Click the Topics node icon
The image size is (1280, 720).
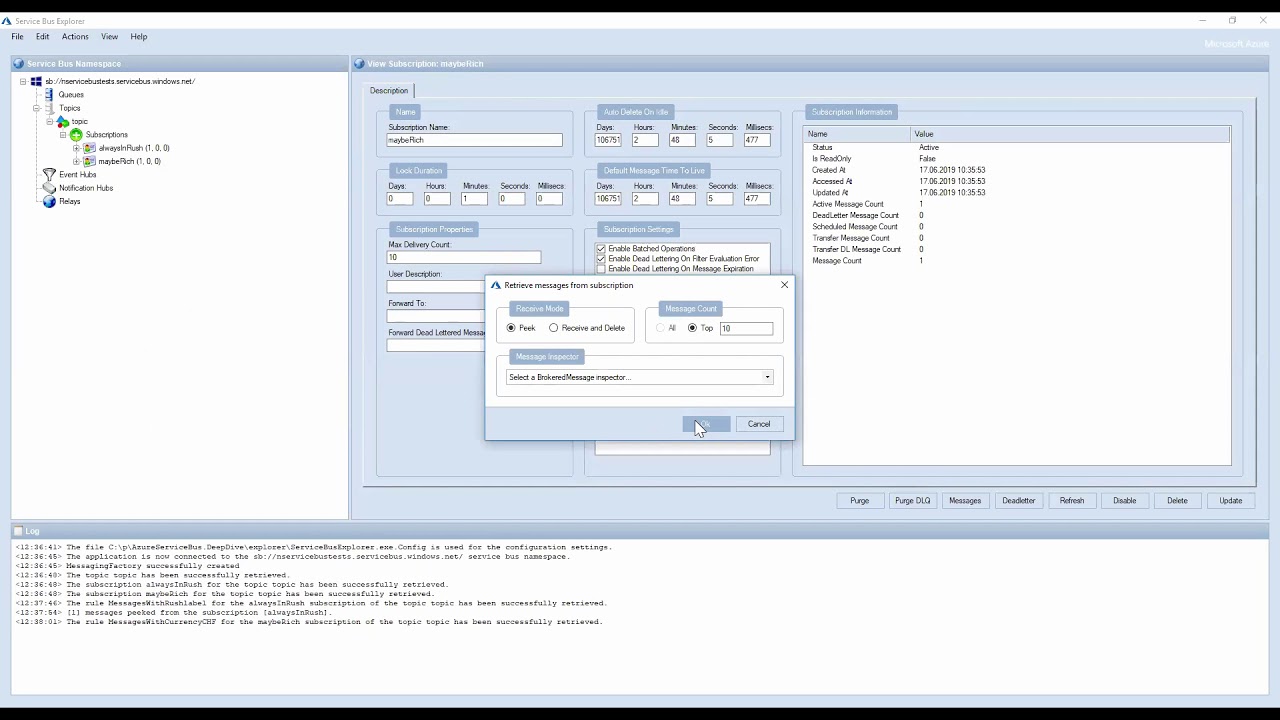tap(49, 108)
